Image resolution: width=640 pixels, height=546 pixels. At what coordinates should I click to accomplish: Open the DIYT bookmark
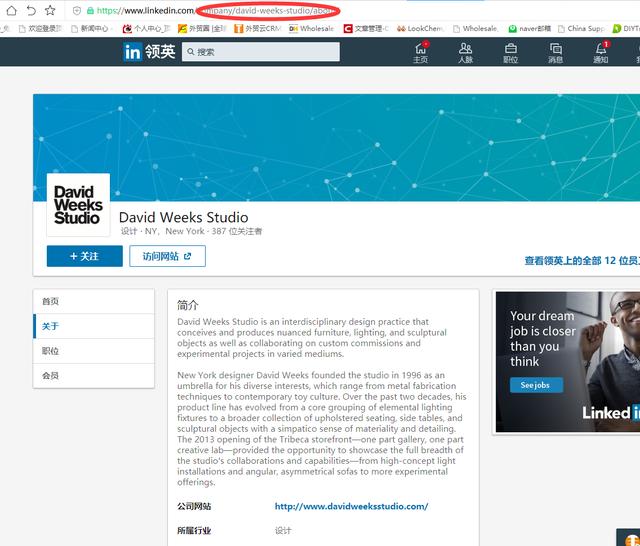point(626,29)
